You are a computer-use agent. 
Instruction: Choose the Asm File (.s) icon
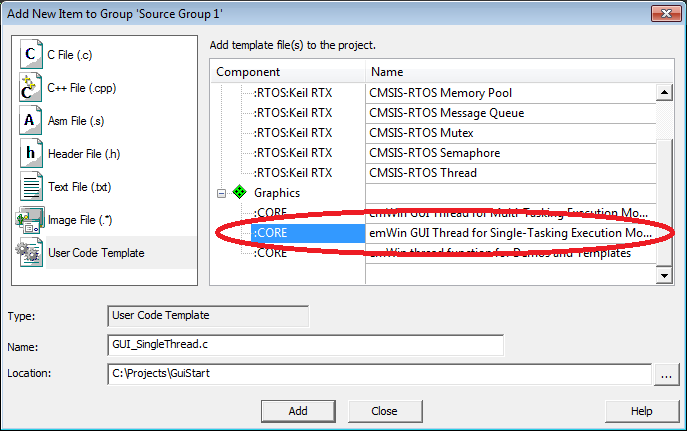tap(31, 122)
